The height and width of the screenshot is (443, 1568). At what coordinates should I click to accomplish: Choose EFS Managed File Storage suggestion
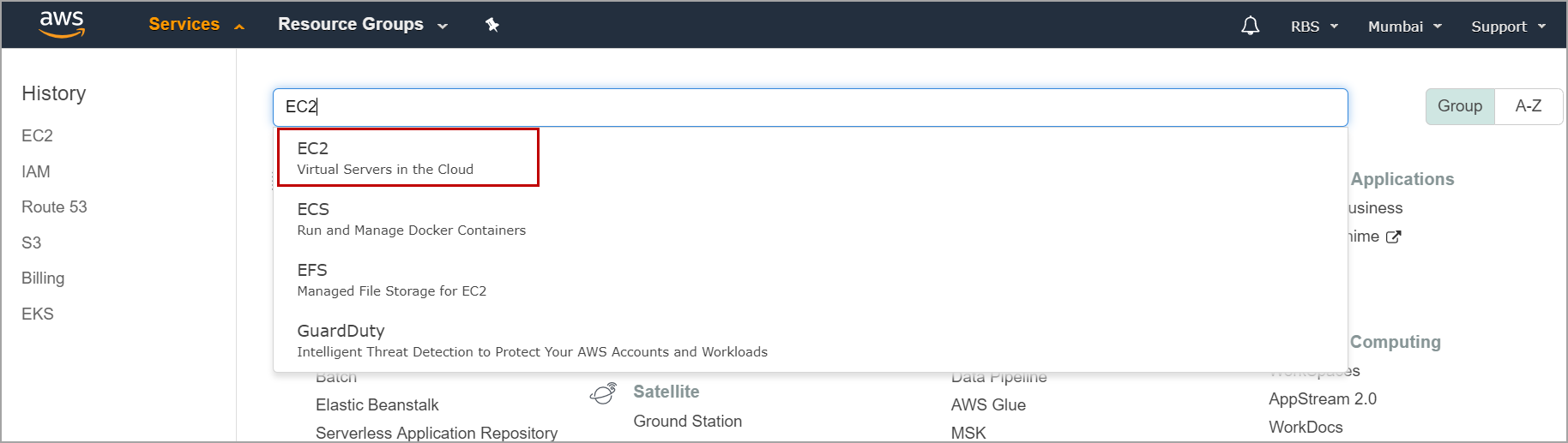391,279
